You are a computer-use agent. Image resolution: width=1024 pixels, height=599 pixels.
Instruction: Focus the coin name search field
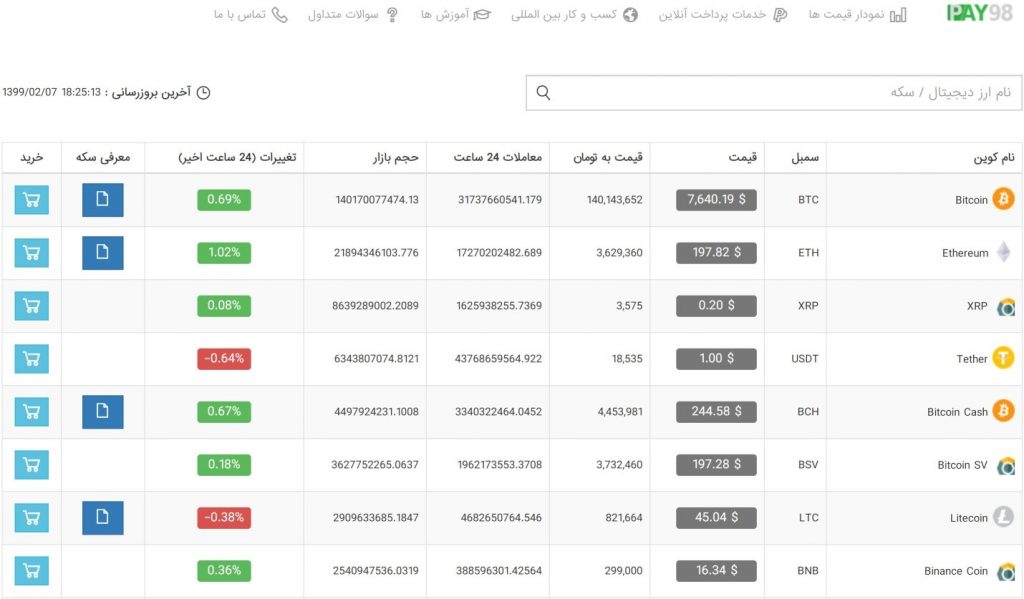pos(774,93)
